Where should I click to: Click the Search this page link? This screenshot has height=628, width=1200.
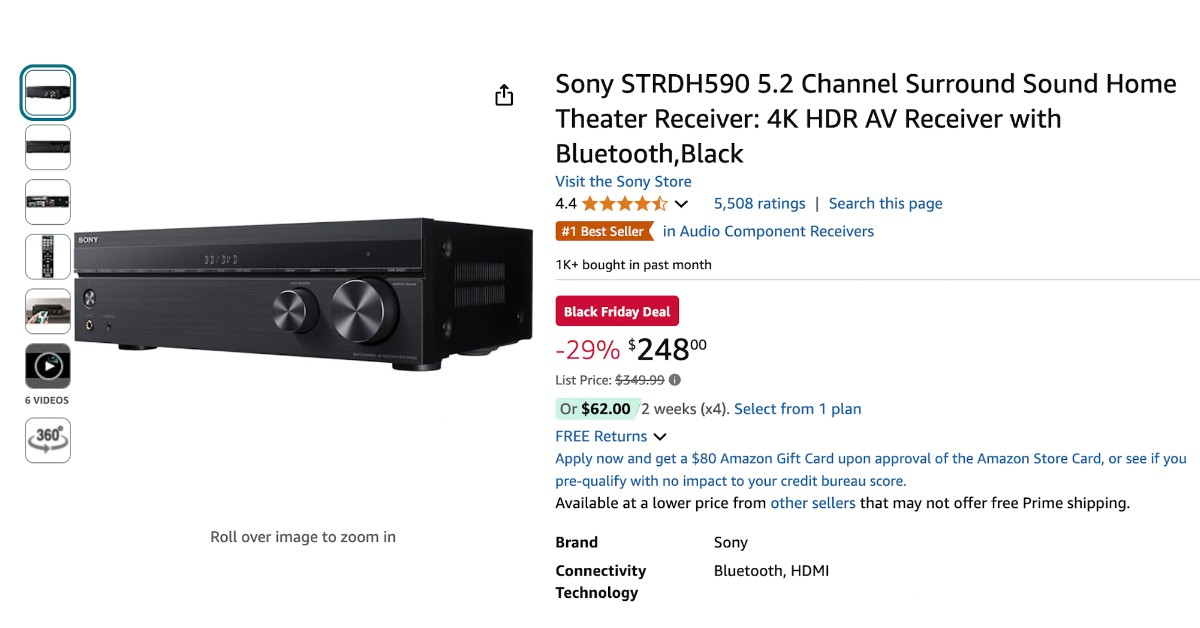885,203
